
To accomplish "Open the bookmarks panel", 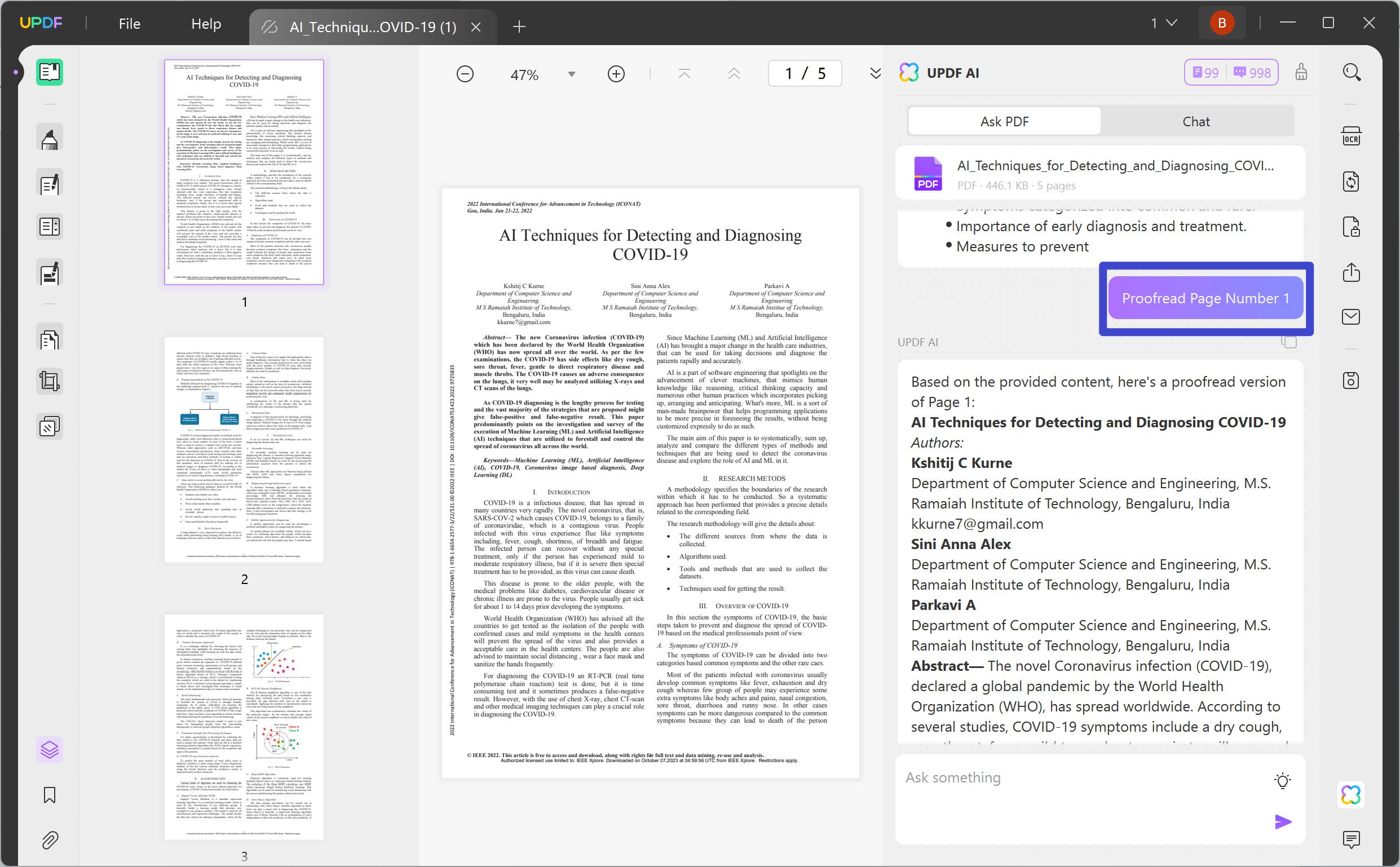I will pyautogui.click(x=49, y=795).
